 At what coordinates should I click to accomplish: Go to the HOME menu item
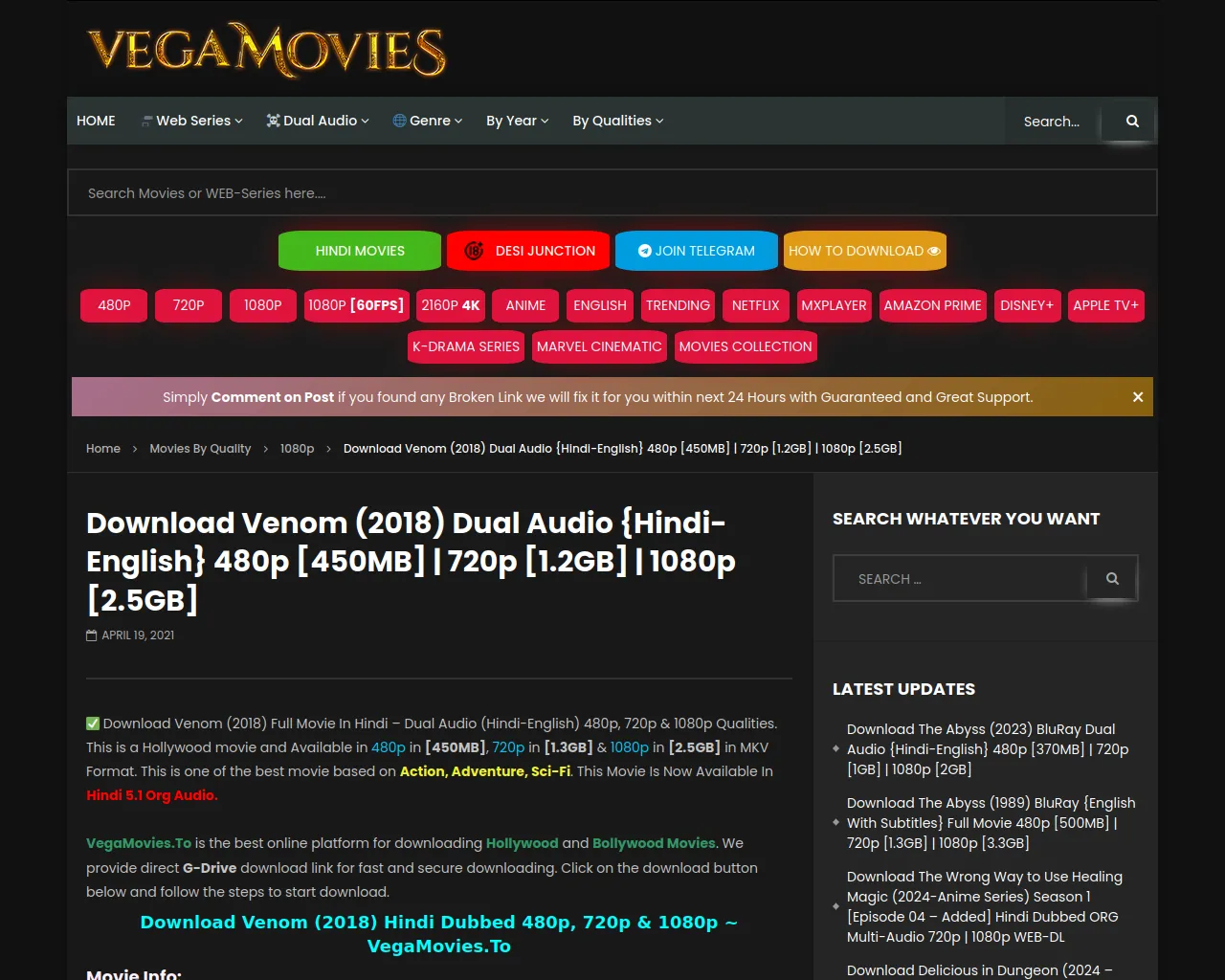click(x=96, y=121)
